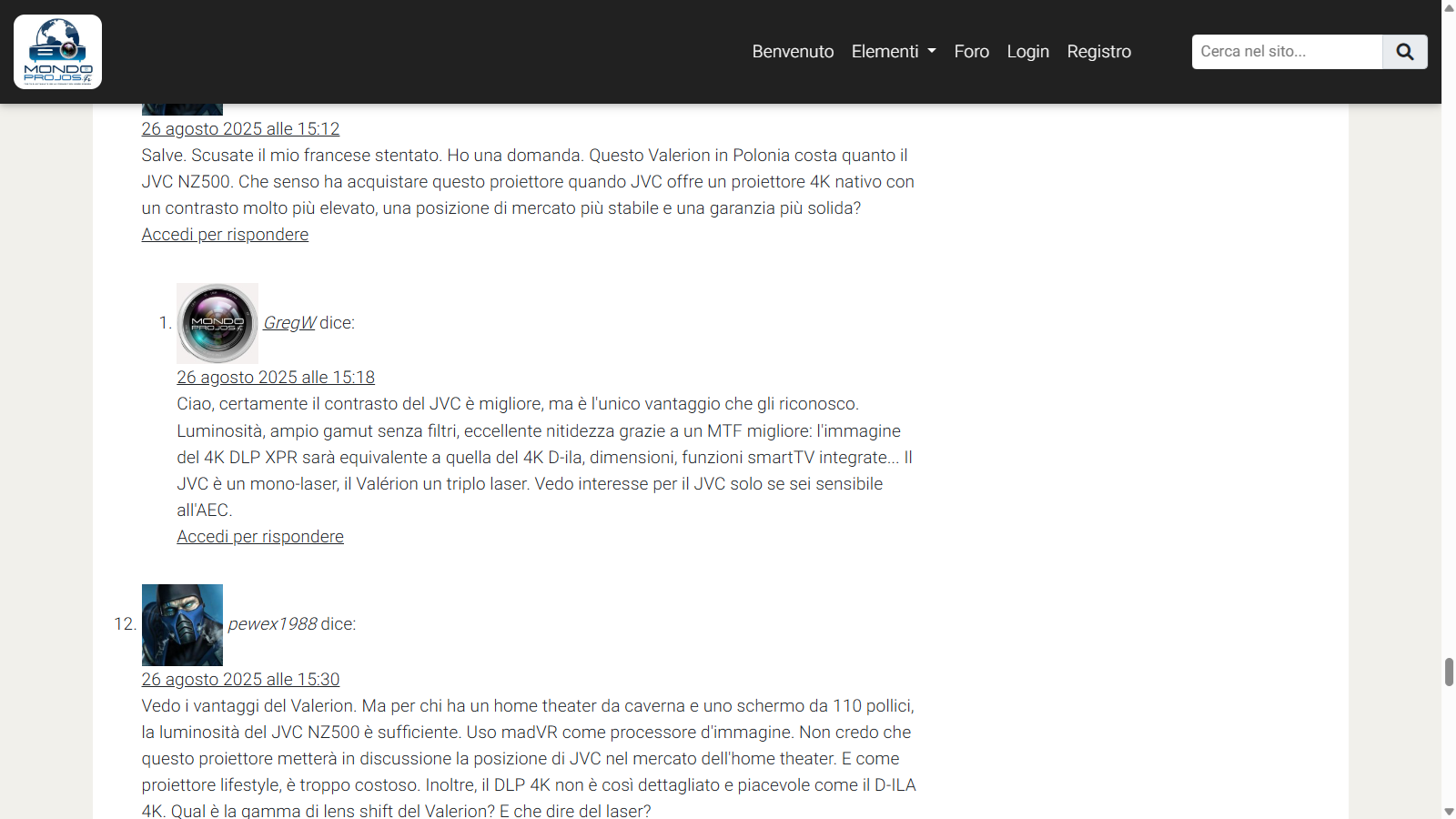
Task: Open the 26 agosto 2025 alle 15:30 permalink
Action: click(240, 680)
